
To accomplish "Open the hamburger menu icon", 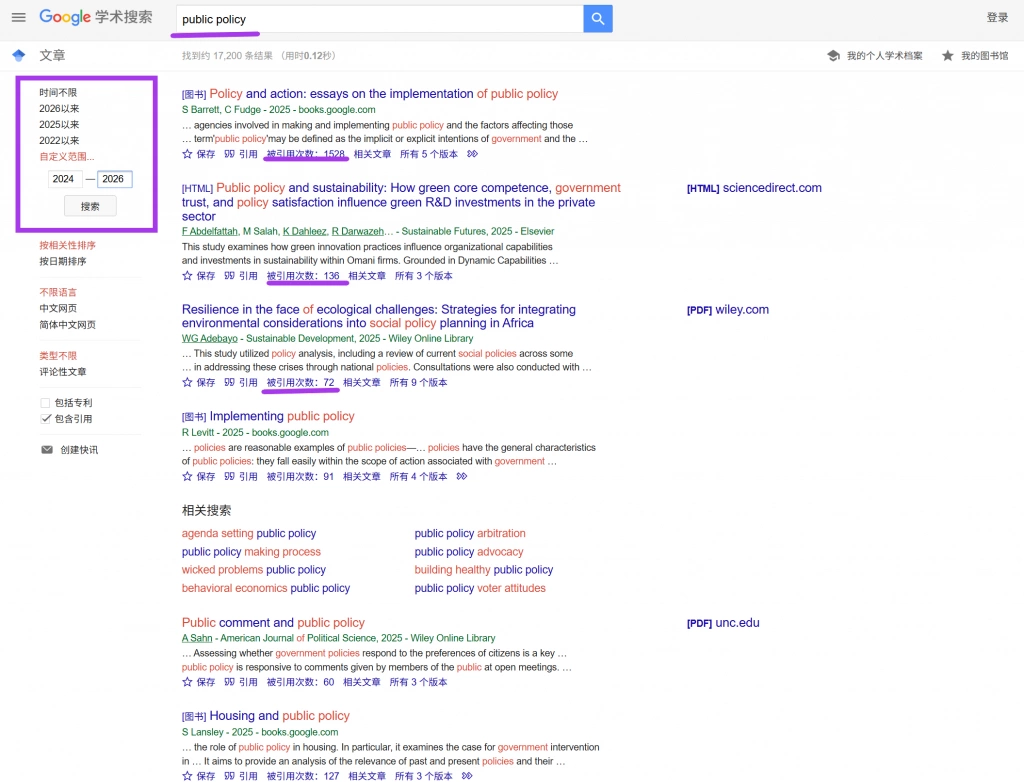I will (x=19, y=18).
